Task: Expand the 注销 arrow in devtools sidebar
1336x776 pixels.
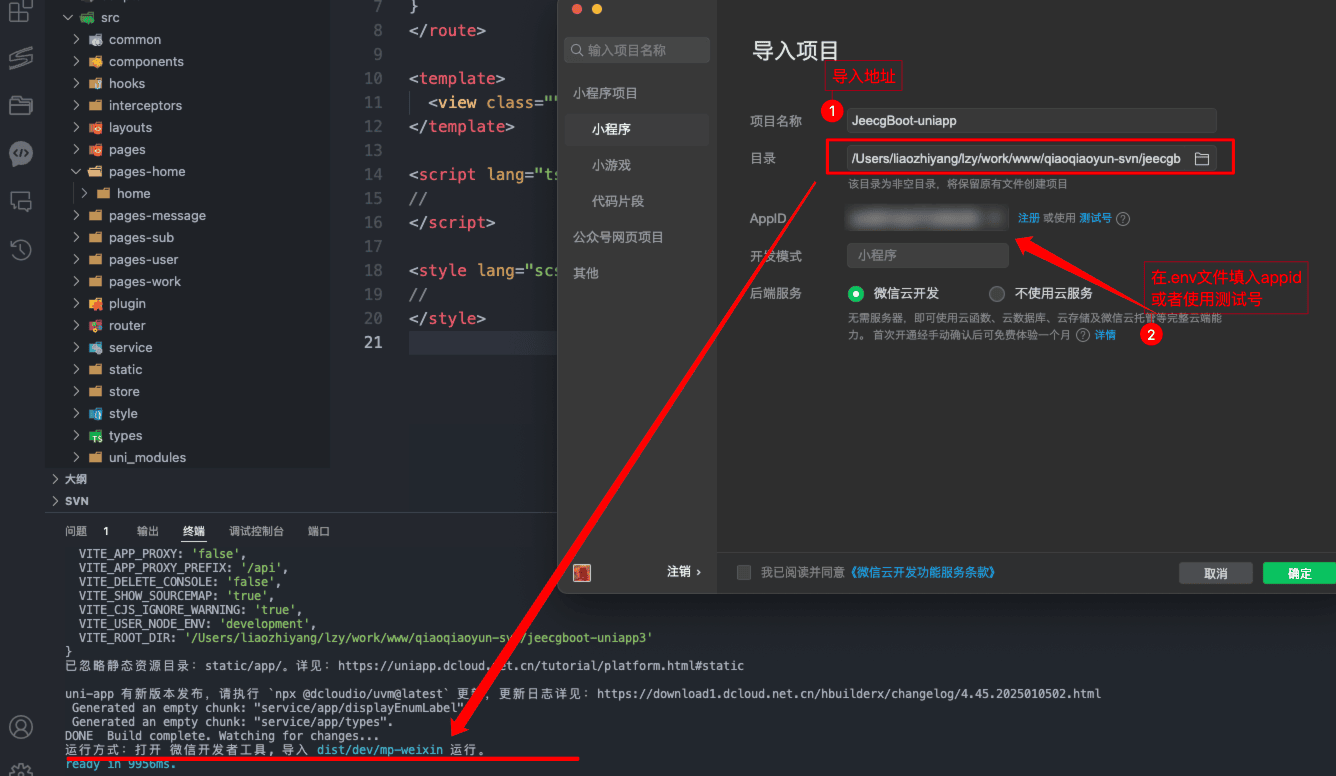Action: pos(698,572)
